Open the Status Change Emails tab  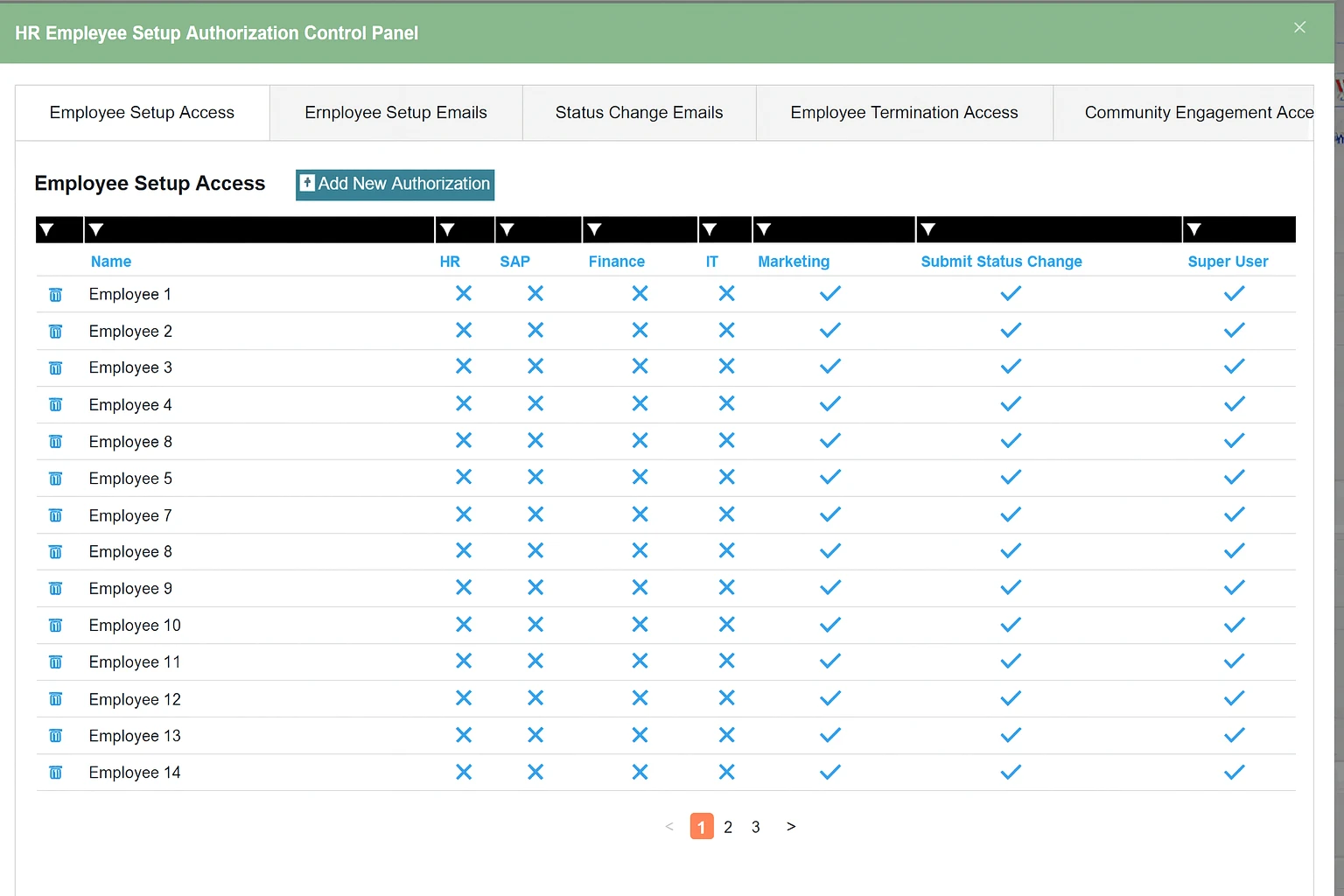pyautogui.click(x=640, y=113)
